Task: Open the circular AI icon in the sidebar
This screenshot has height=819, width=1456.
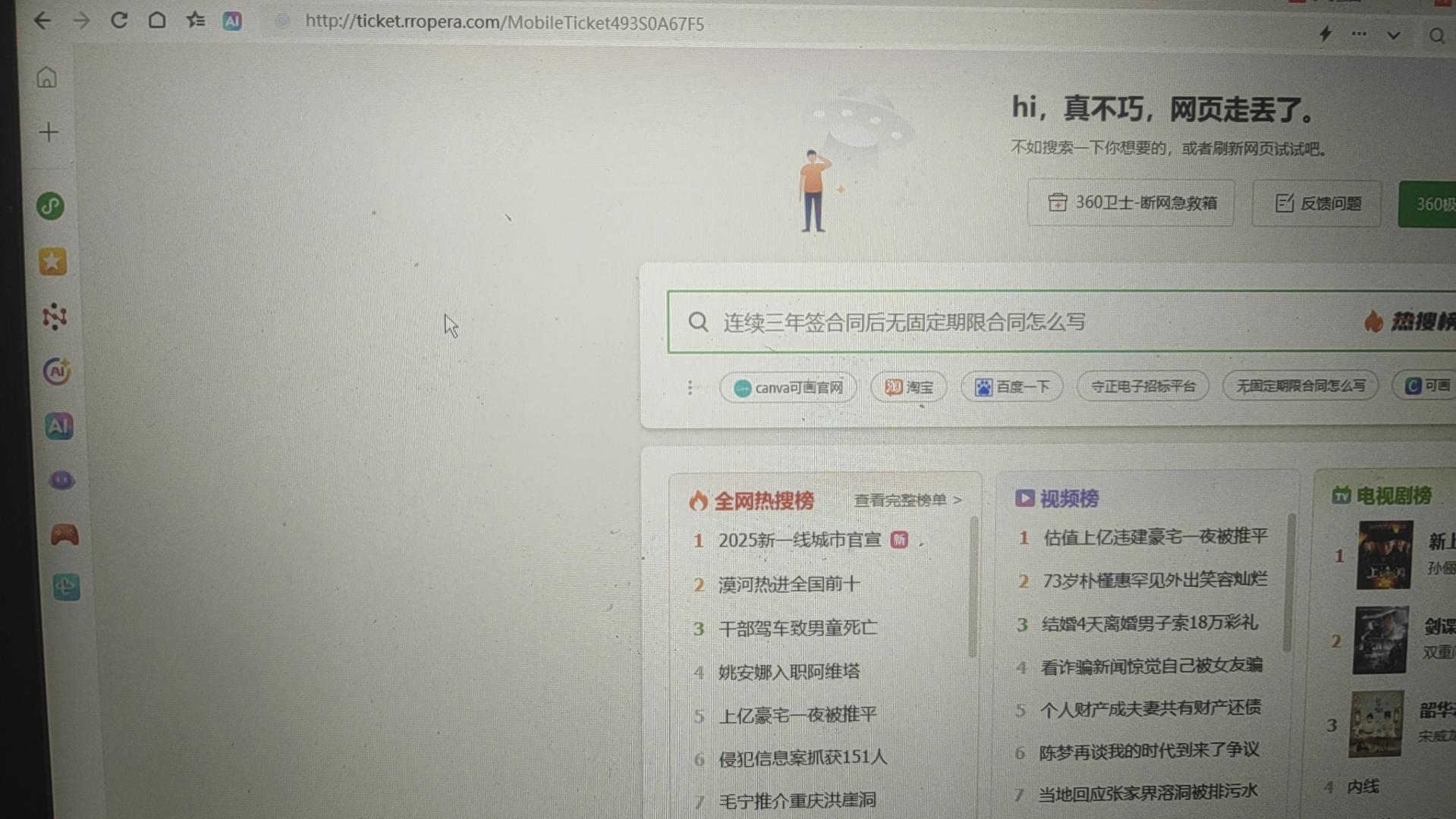Action: point(57,371)
